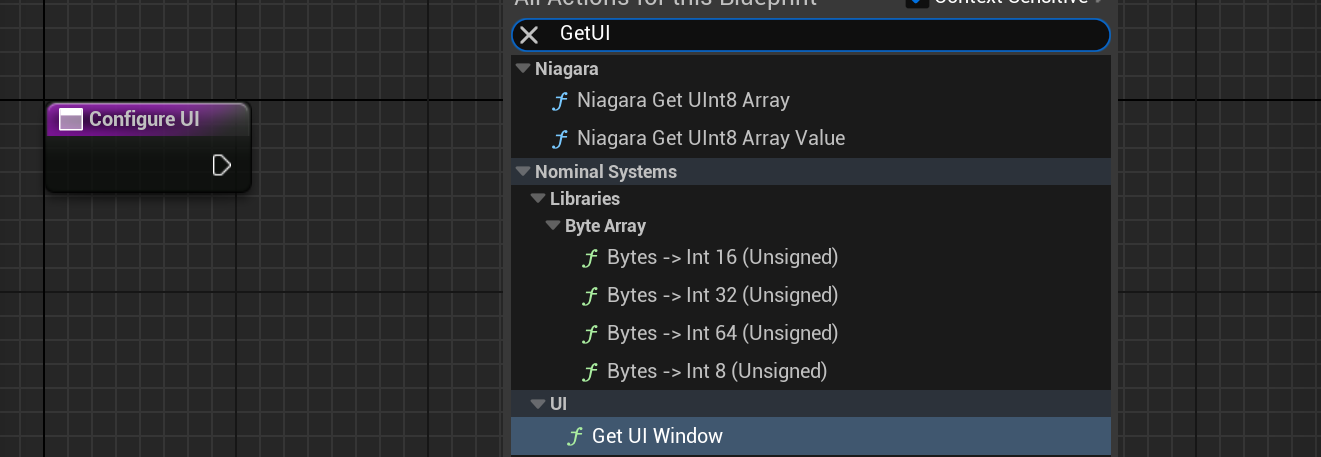The image size is (1321, 457).
Task: Click the Configure UI node's event icon
Action: (x=70, y=120)
